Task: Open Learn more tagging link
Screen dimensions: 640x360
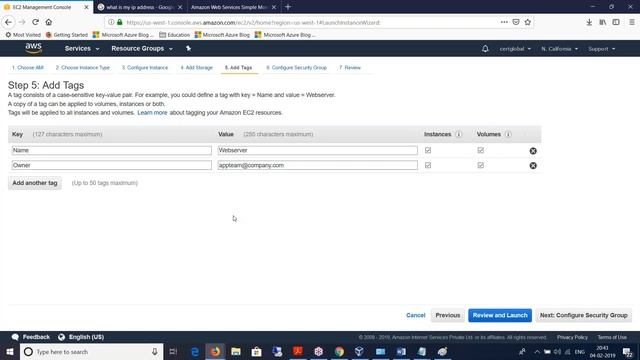Action: 152,113
